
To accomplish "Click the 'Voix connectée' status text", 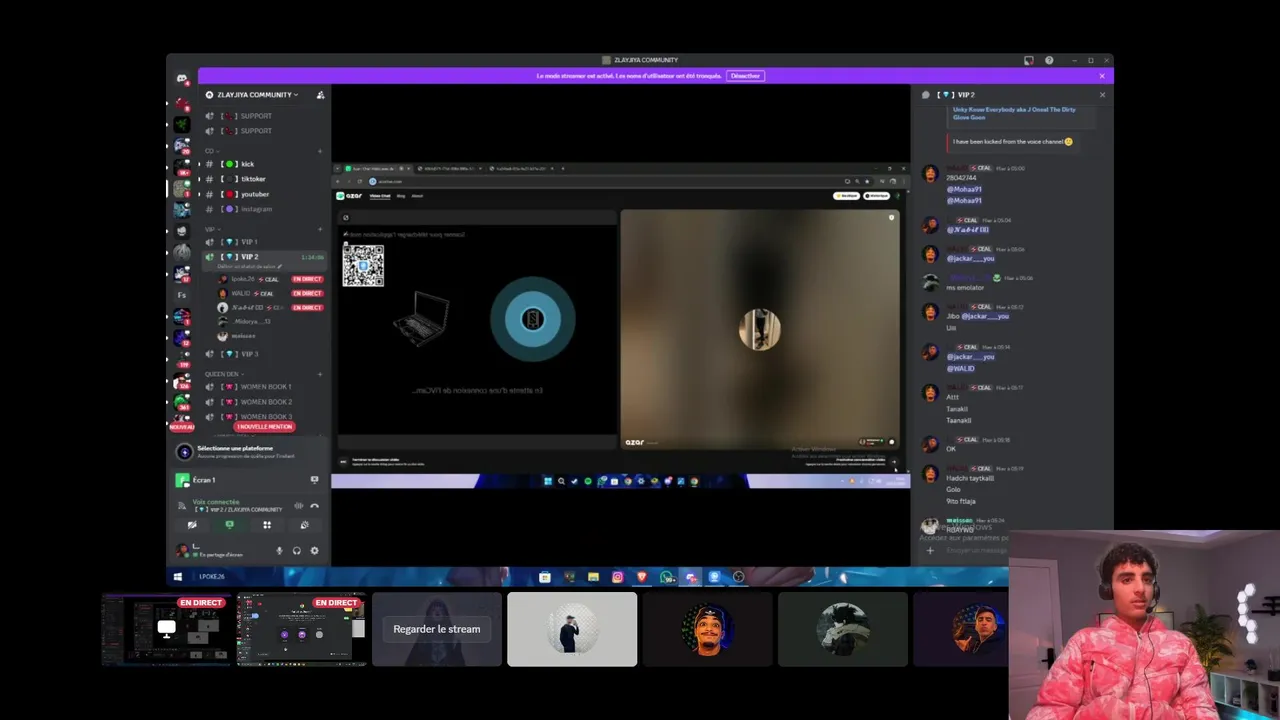I will pos(216,502).
